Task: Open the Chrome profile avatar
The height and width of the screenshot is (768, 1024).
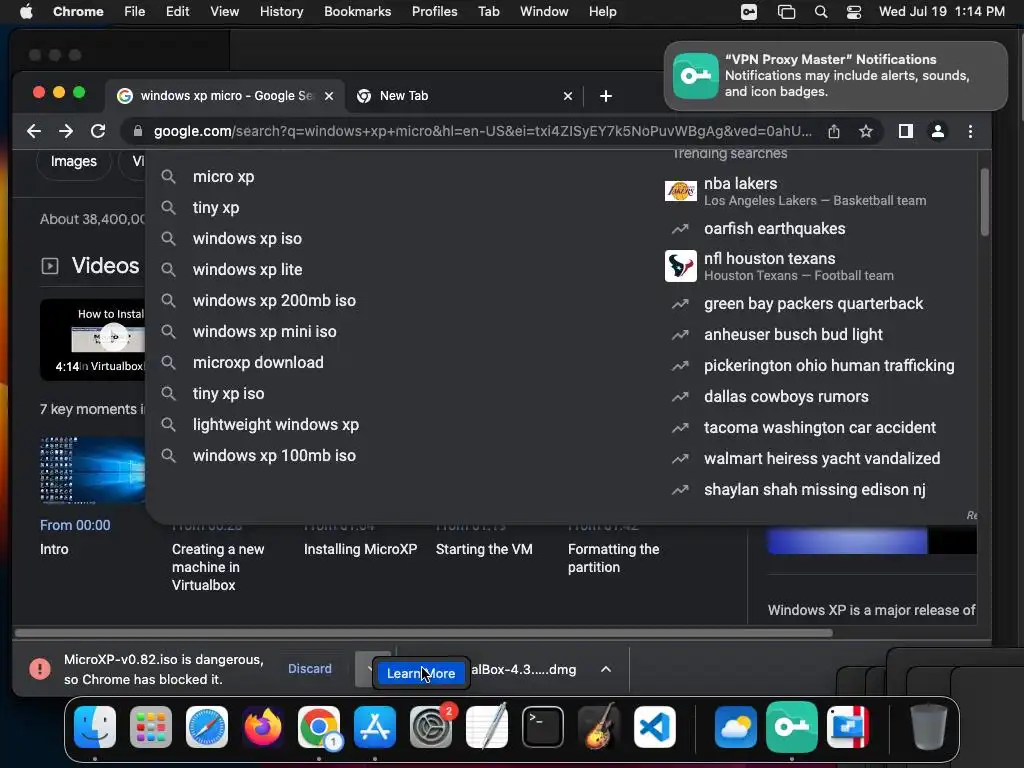Action: coord(938,131)
